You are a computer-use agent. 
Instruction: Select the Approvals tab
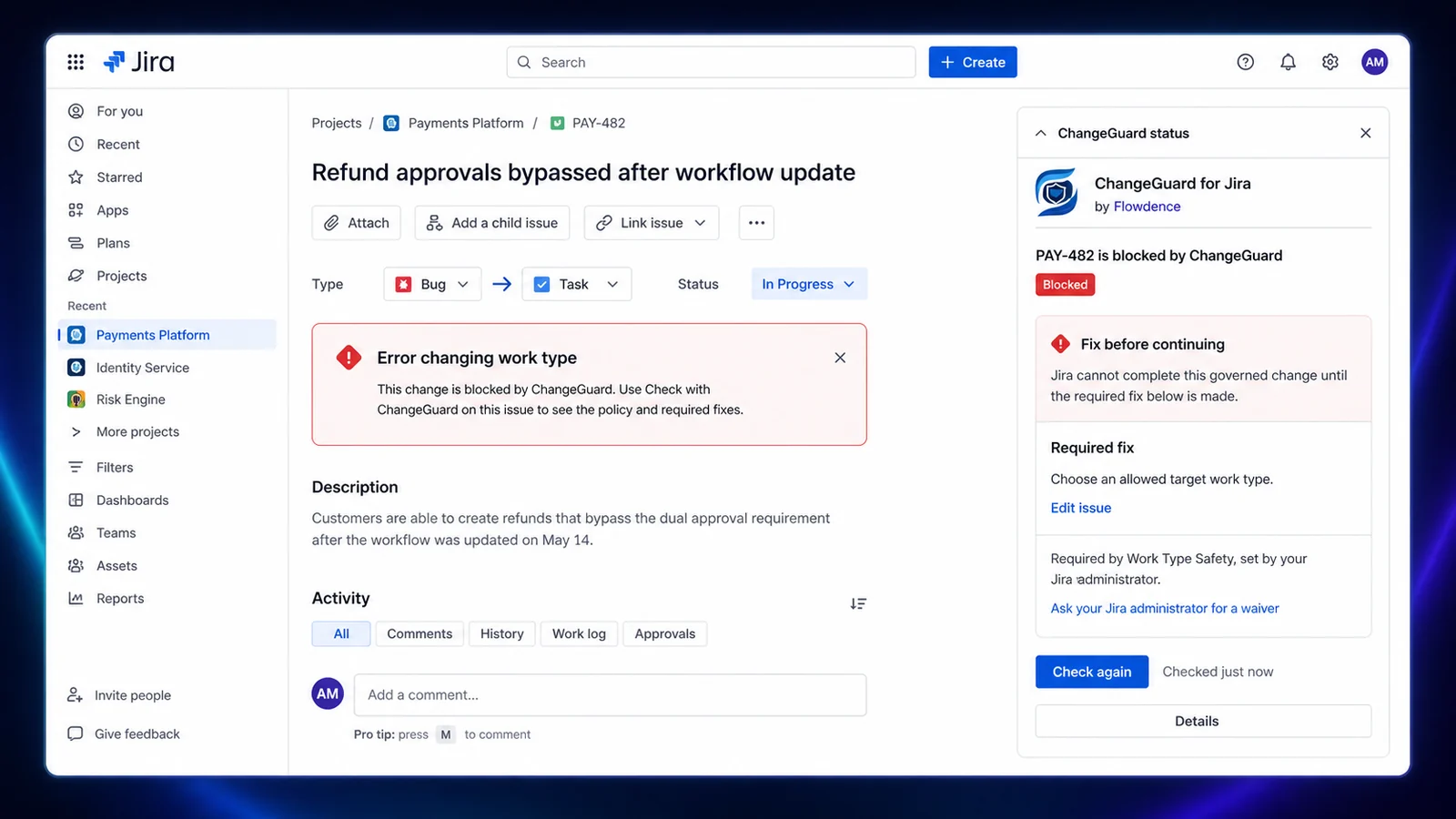coord(665,633)
